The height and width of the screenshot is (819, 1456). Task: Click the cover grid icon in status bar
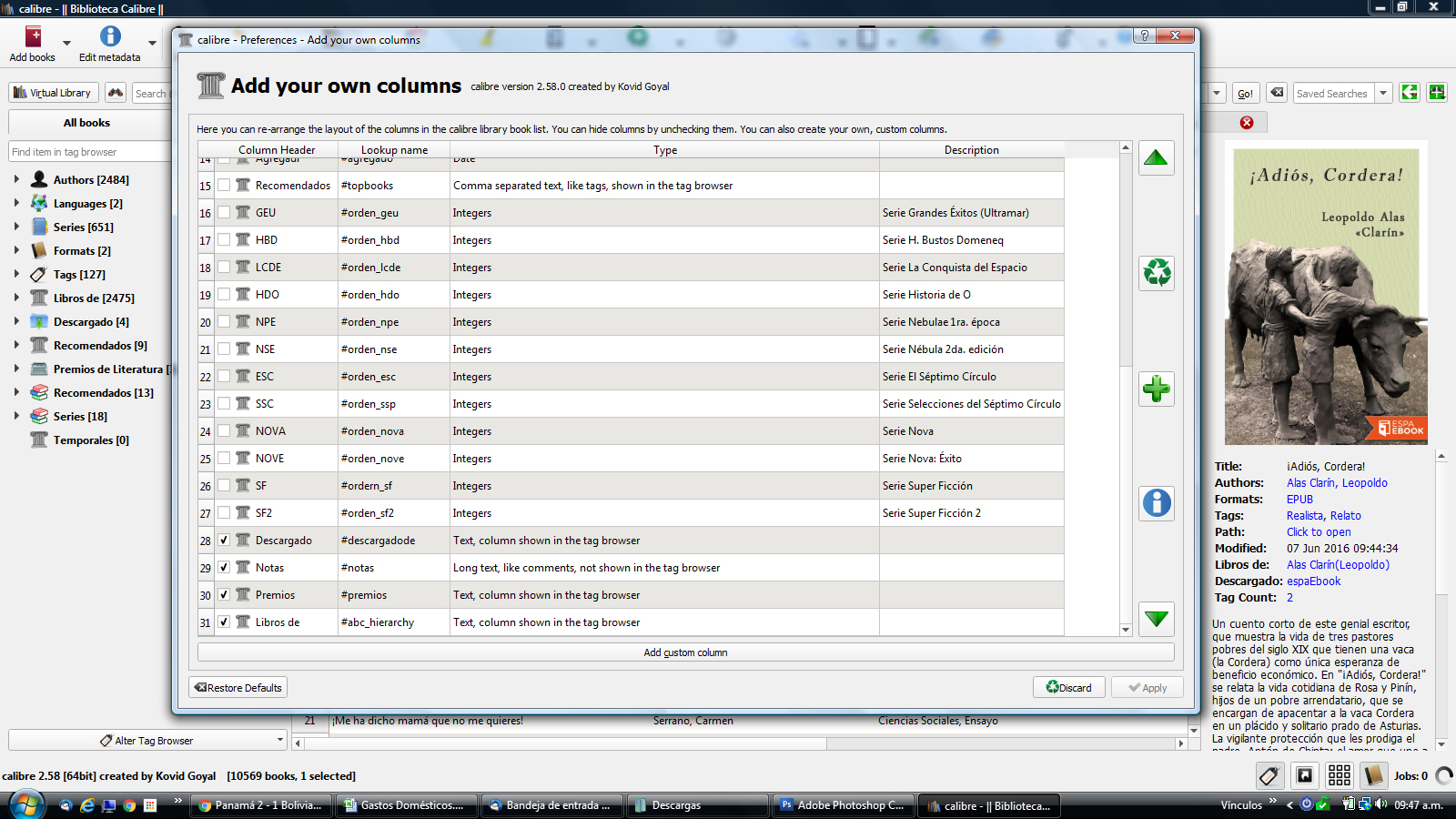(1340, 775)
